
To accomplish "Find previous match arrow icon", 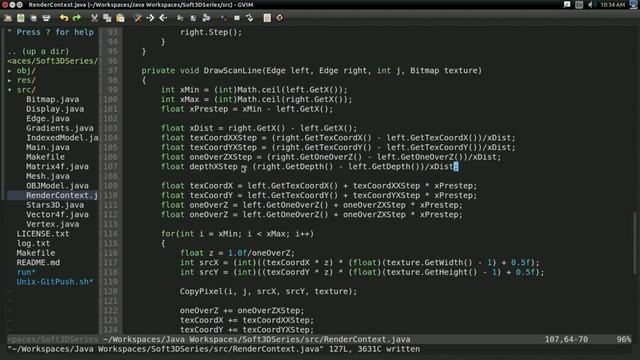I will [x=163, y=18].
